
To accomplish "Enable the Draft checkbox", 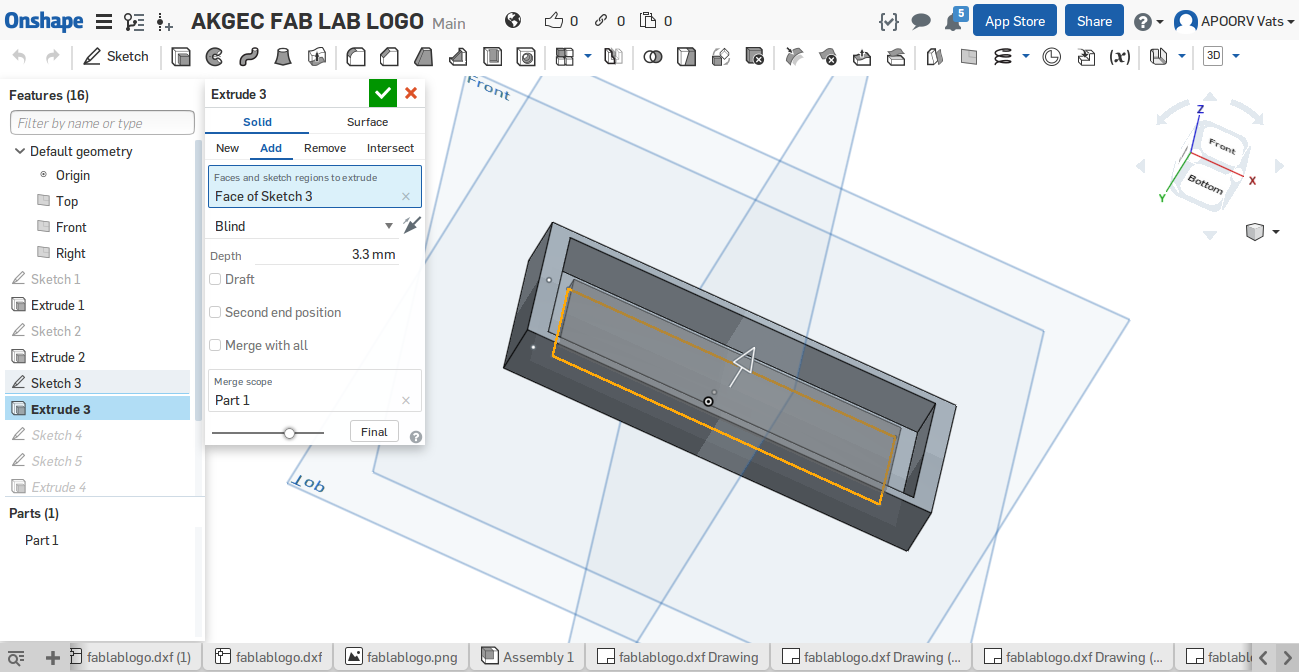I will [x=215, y=279].
